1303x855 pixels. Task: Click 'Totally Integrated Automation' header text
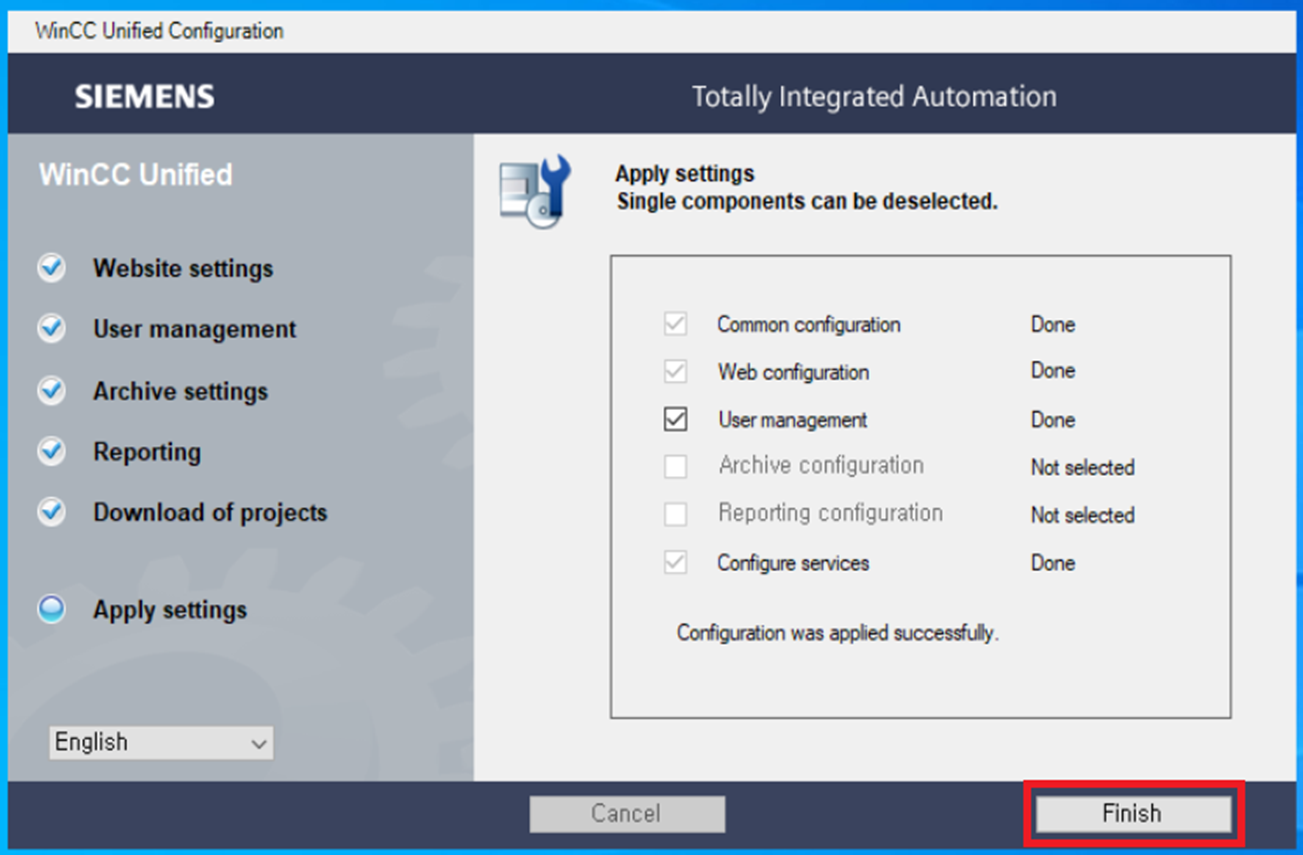tap(874, 97)
